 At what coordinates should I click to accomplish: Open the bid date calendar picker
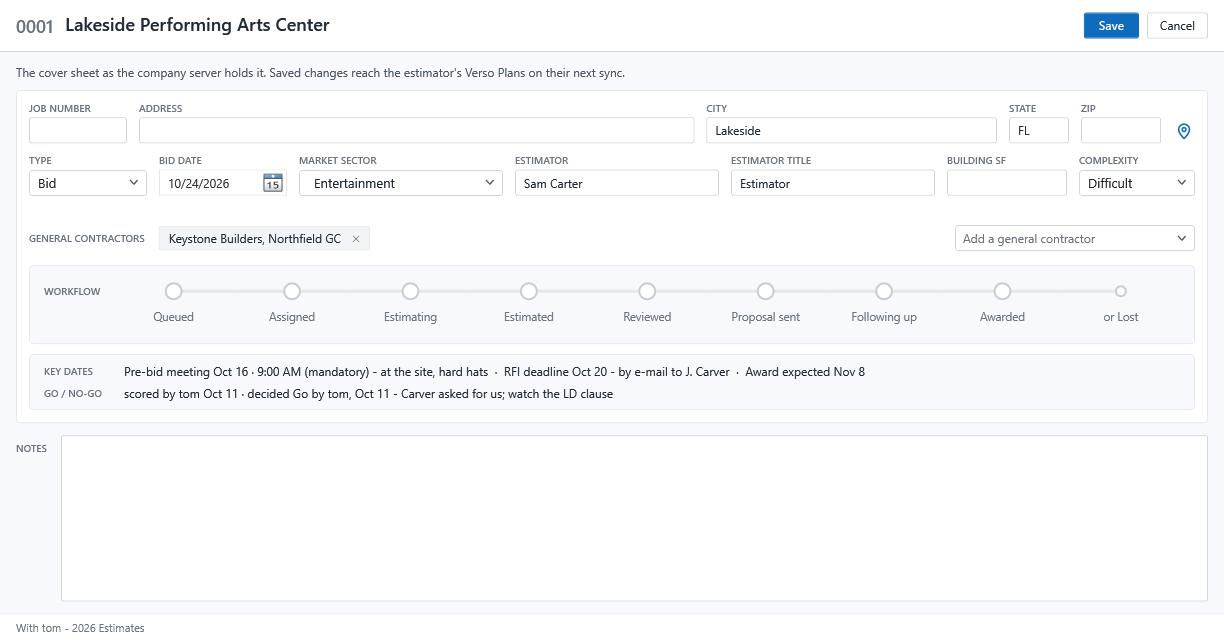pyautogui.click(x=272, y=183)
